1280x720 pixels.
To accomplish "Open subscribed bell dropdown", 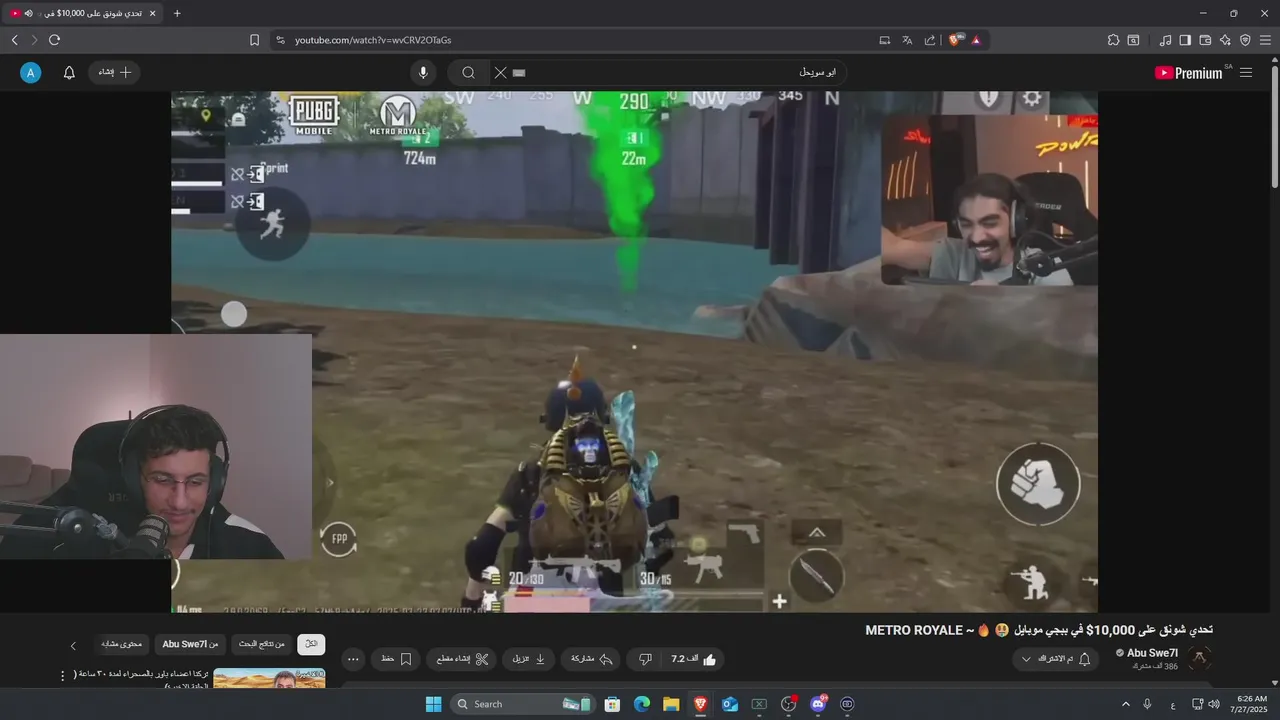I will [1055, 659].
